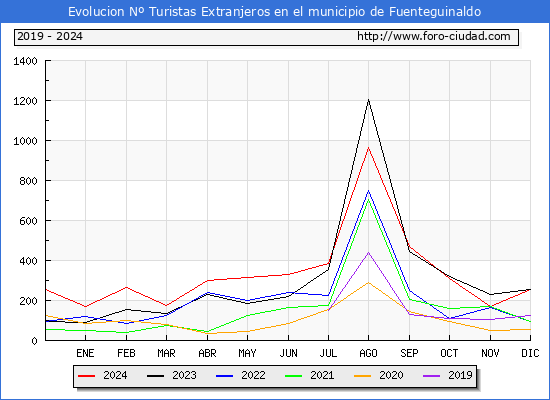Select the 2021 legend label

322,375
